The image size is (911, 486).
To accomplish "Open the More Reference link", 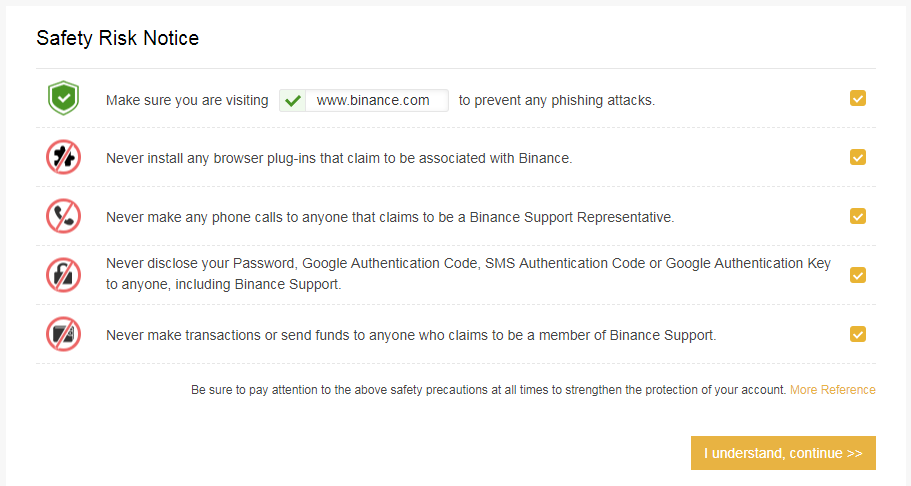I will [833, 389].
